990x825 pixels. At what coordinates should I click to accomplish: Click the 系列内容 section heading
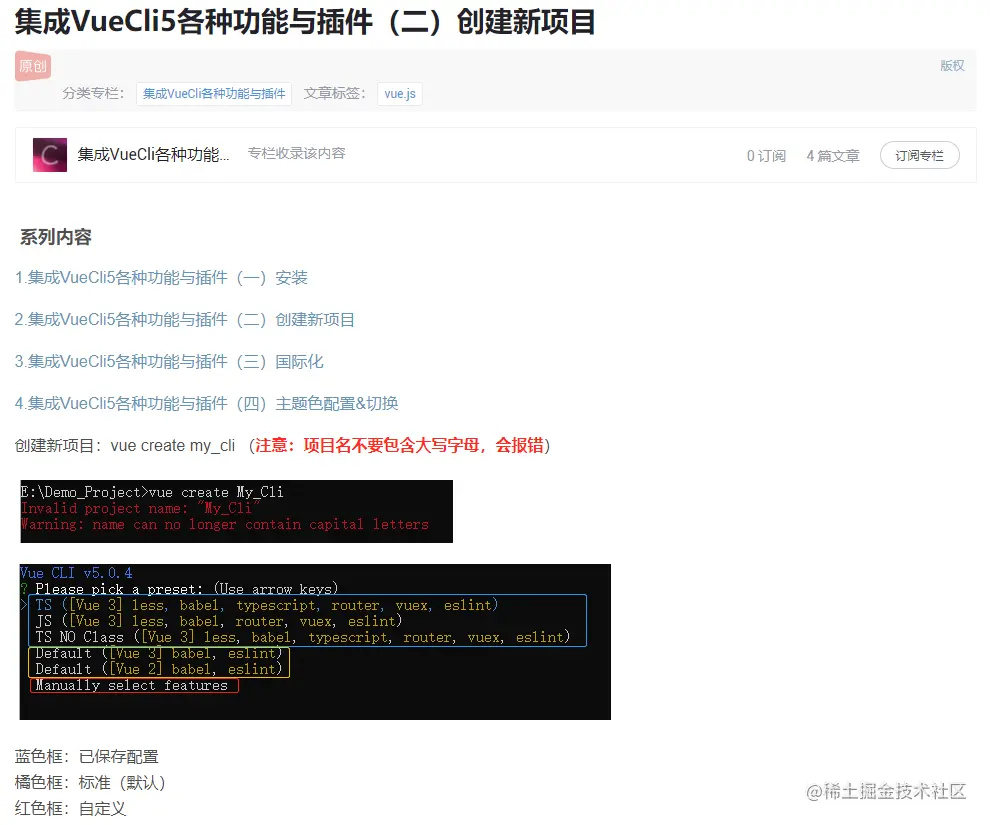[56, 237]
